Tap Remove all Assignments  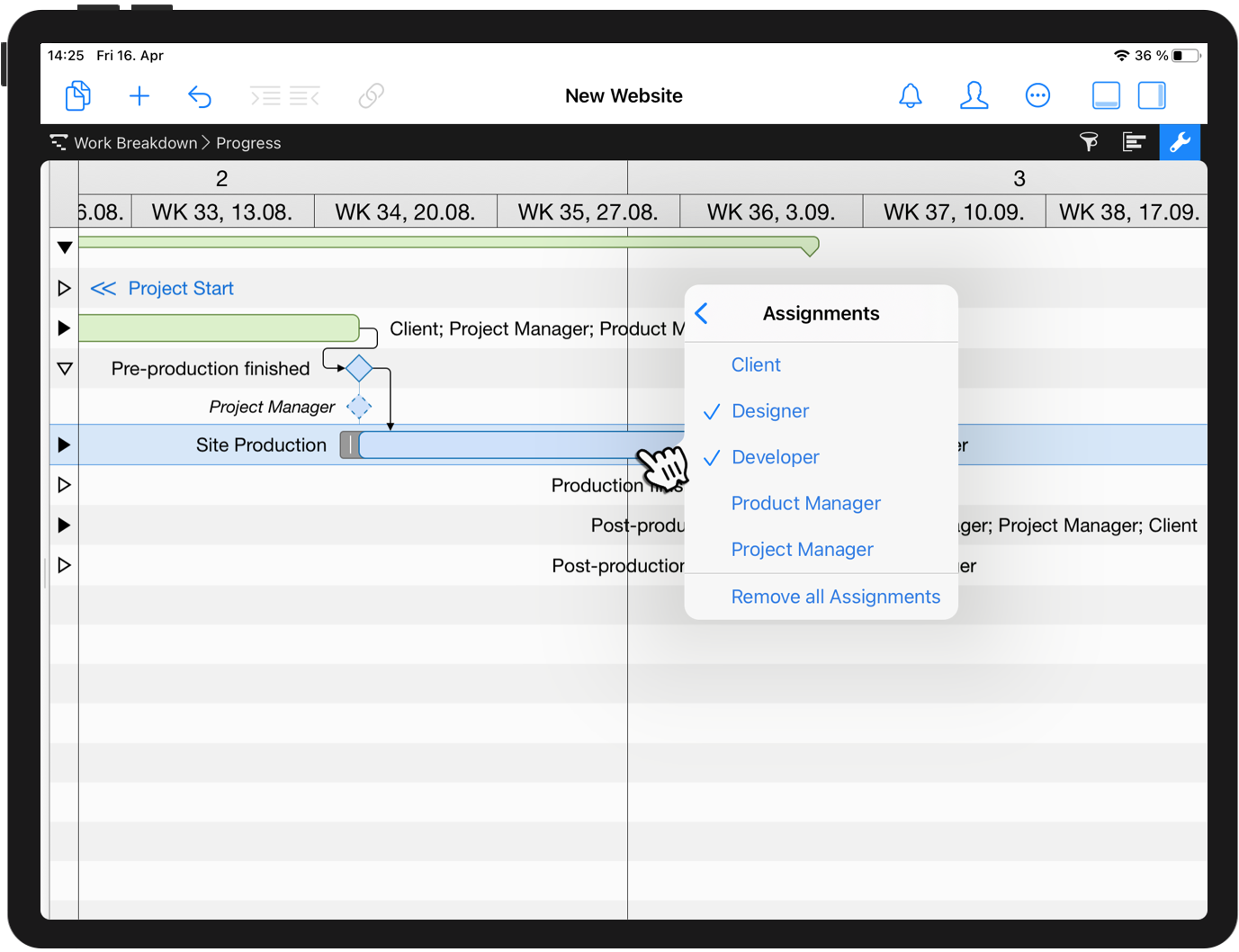pyautogui.click(x=835, y=597)
